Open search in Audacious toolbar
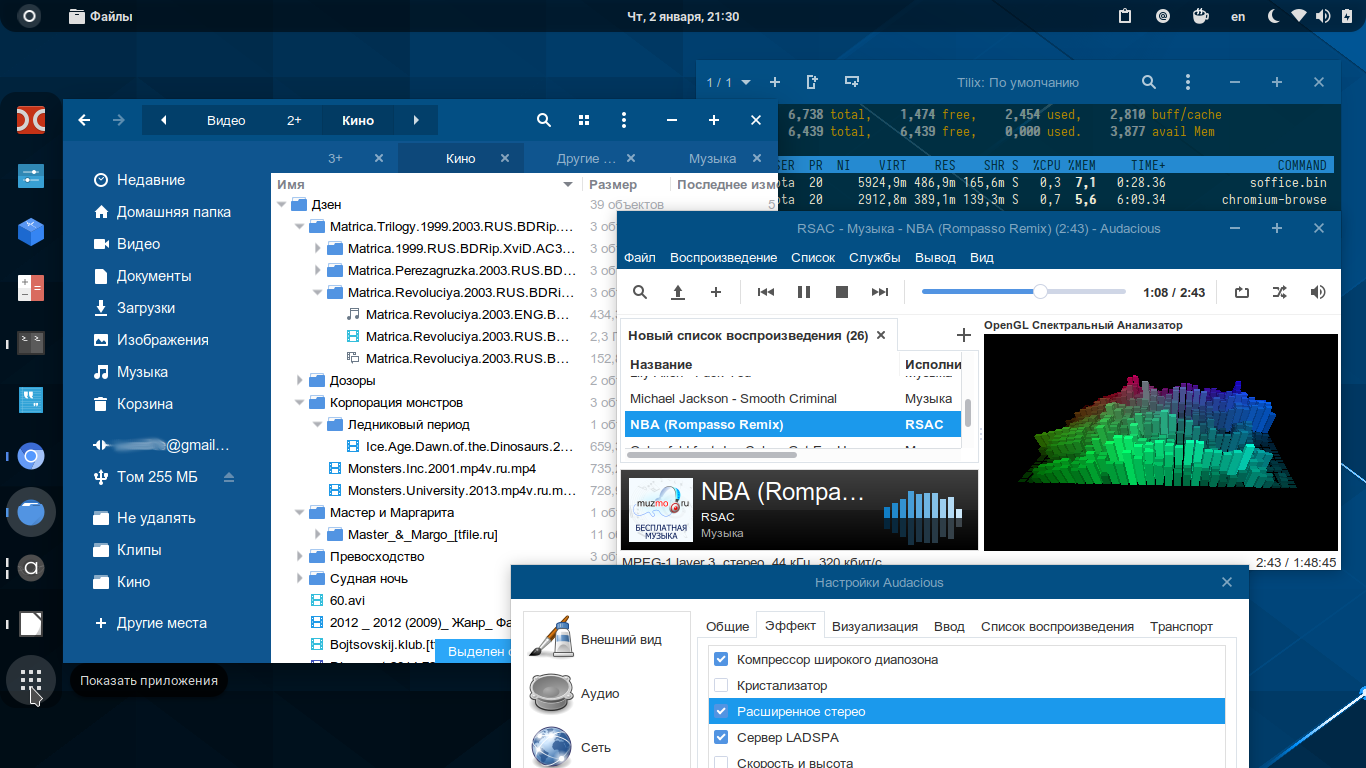This screenshot has width=1366, height=768. click(640, 292)
